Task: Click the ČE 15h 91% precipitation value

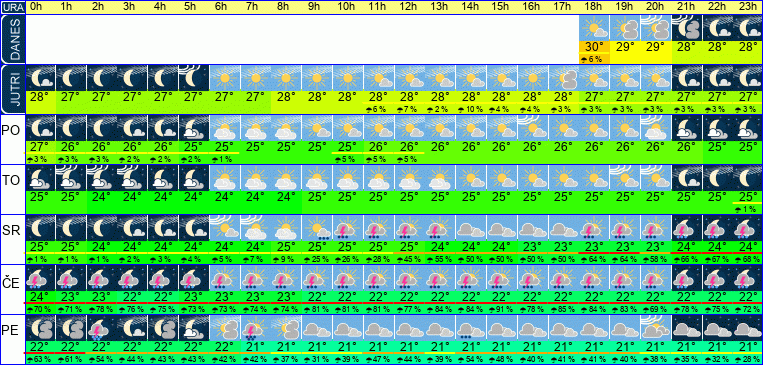Action: (x=501, y=310)
